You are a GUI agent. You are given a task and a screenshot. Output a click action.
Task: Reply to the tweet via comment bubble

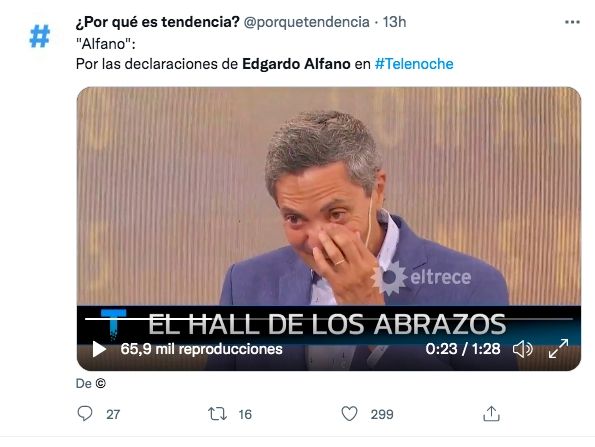[85, 414]
